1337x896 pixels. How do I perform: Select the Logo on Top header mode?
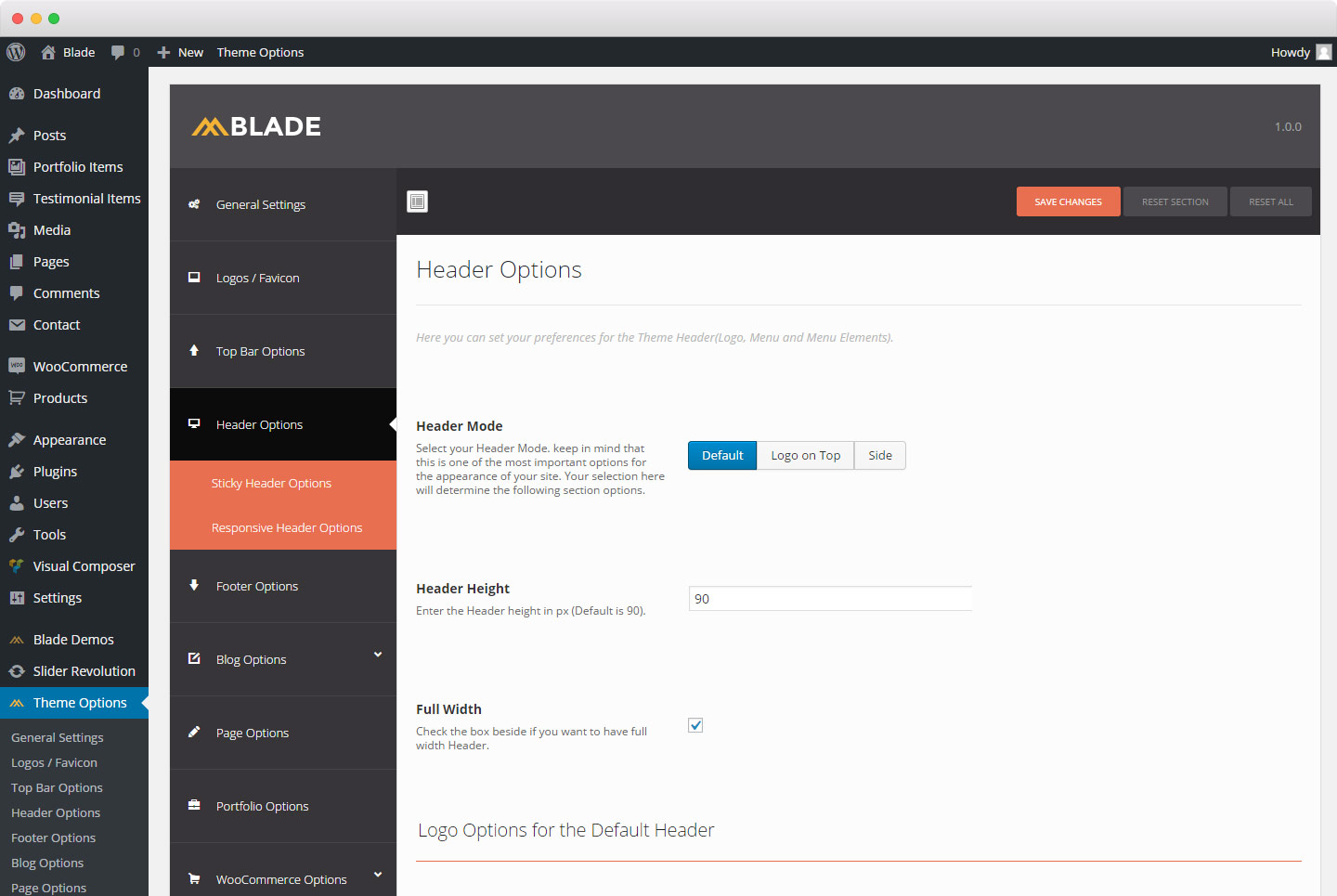[x=805, y=456]
